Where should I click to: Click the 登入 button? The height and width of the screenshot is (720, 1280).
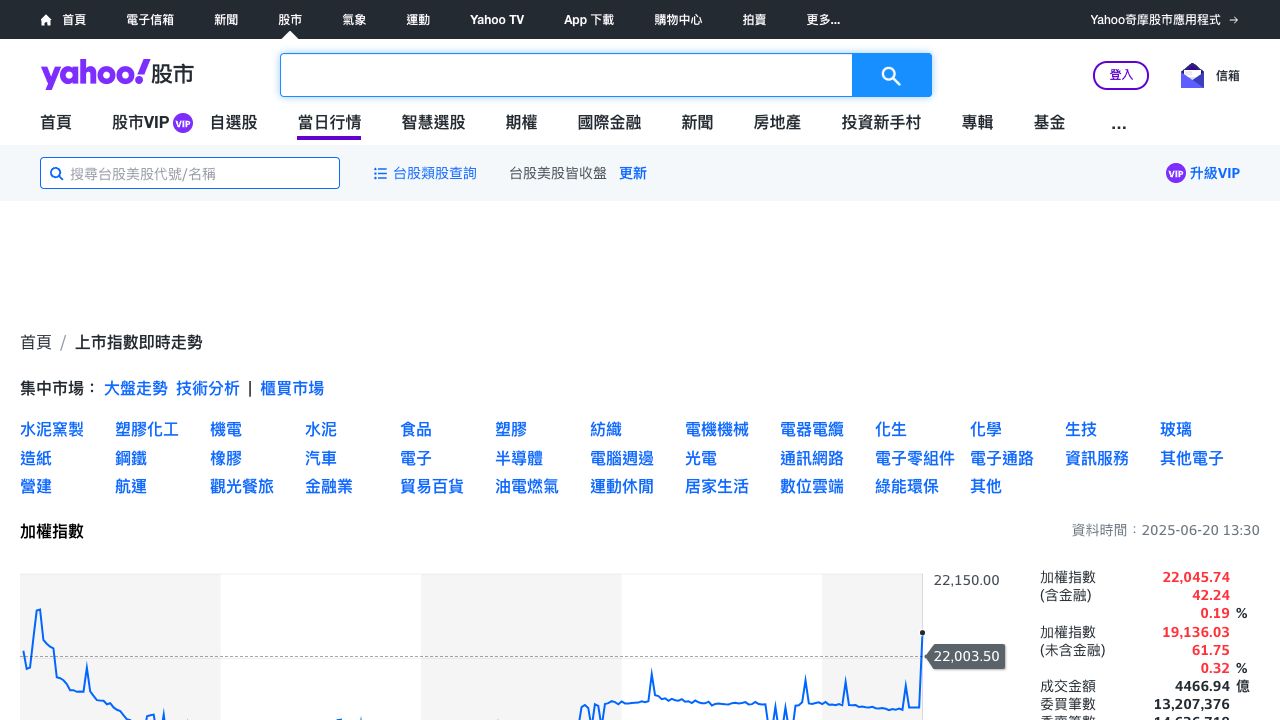point(1121,75)
